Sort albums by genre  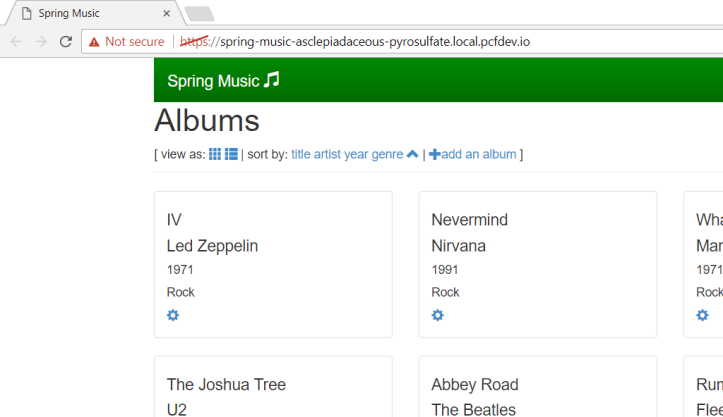(387, 154)
